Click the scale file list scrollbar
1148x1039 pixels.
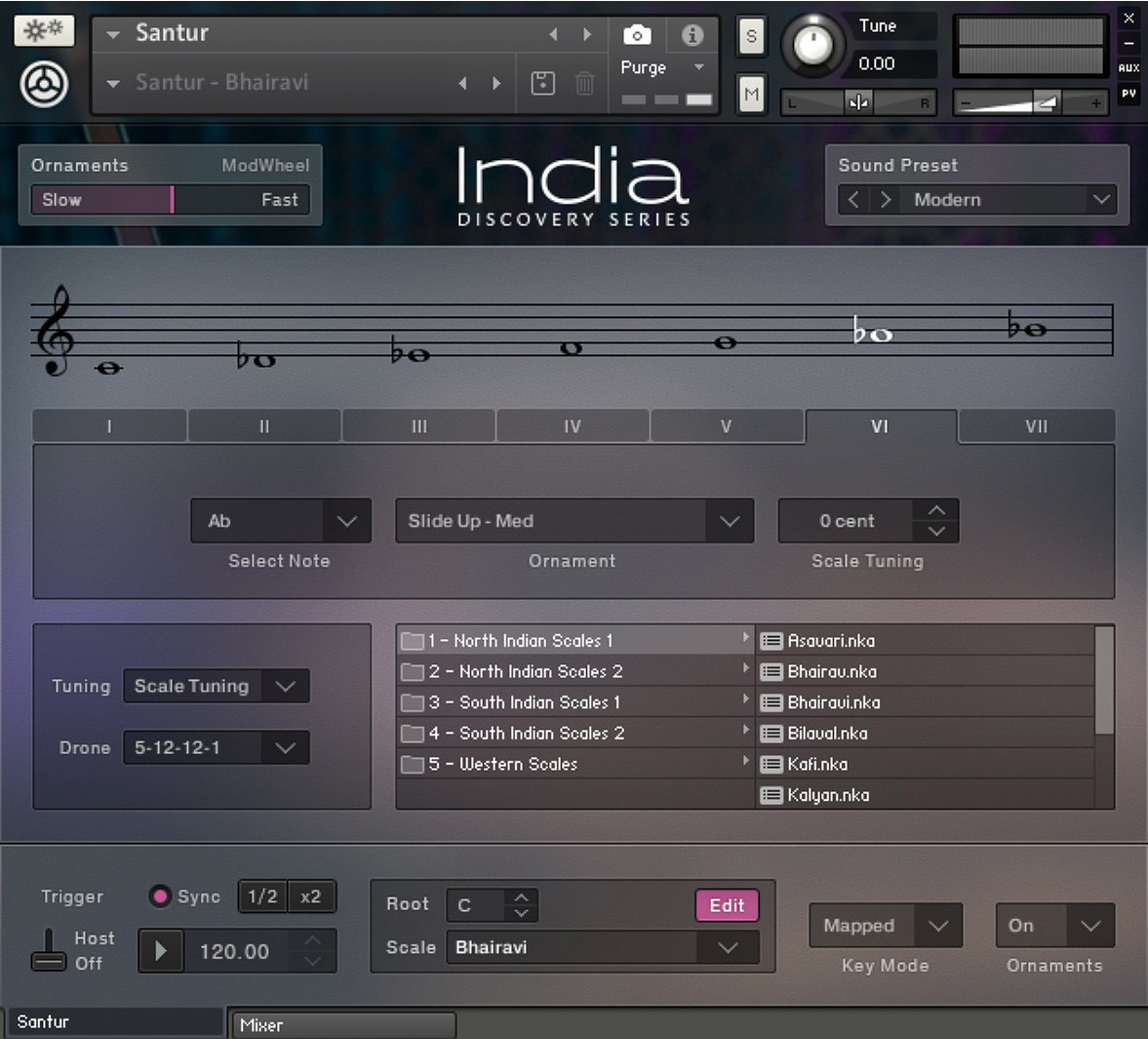tap(1104, 679)
